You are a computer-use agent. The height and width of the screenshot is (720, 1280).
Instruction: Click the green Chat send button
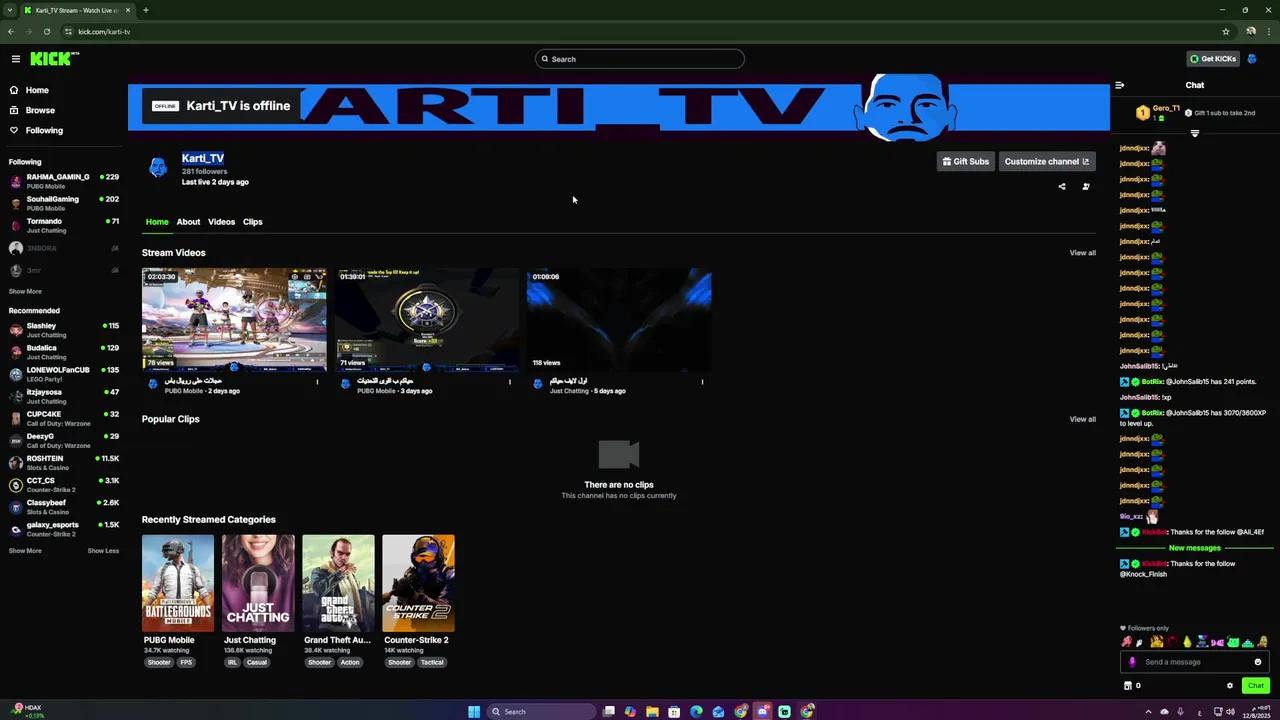coord(1256,686)
